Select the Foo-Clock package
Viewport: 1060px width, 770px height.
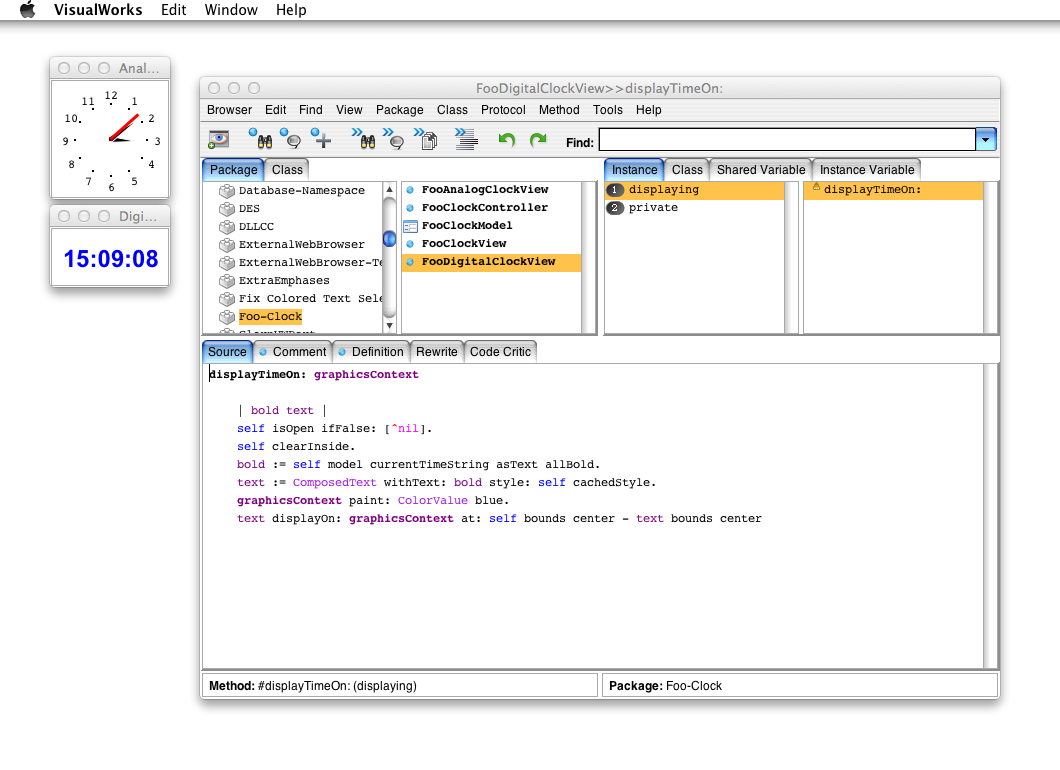pos(270,316)
